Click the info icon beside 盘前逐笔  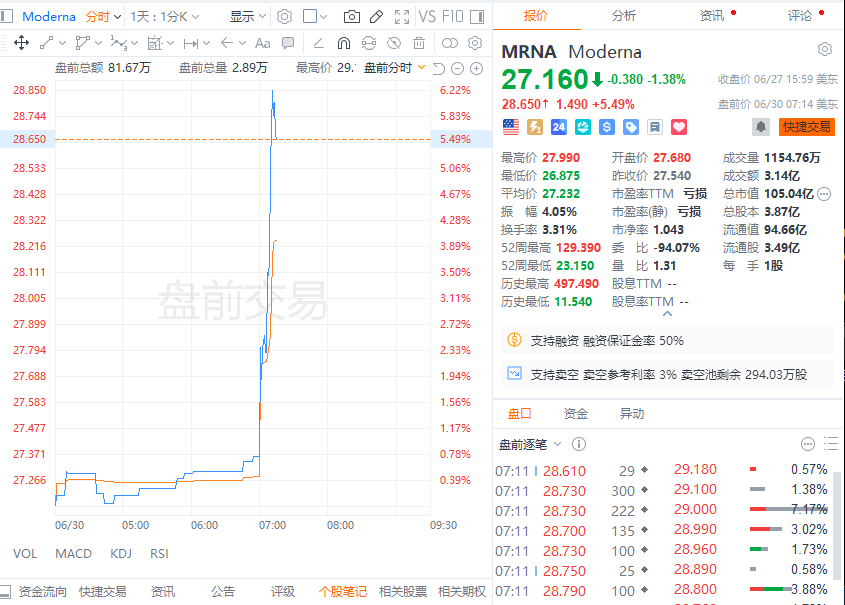point(579,444)
